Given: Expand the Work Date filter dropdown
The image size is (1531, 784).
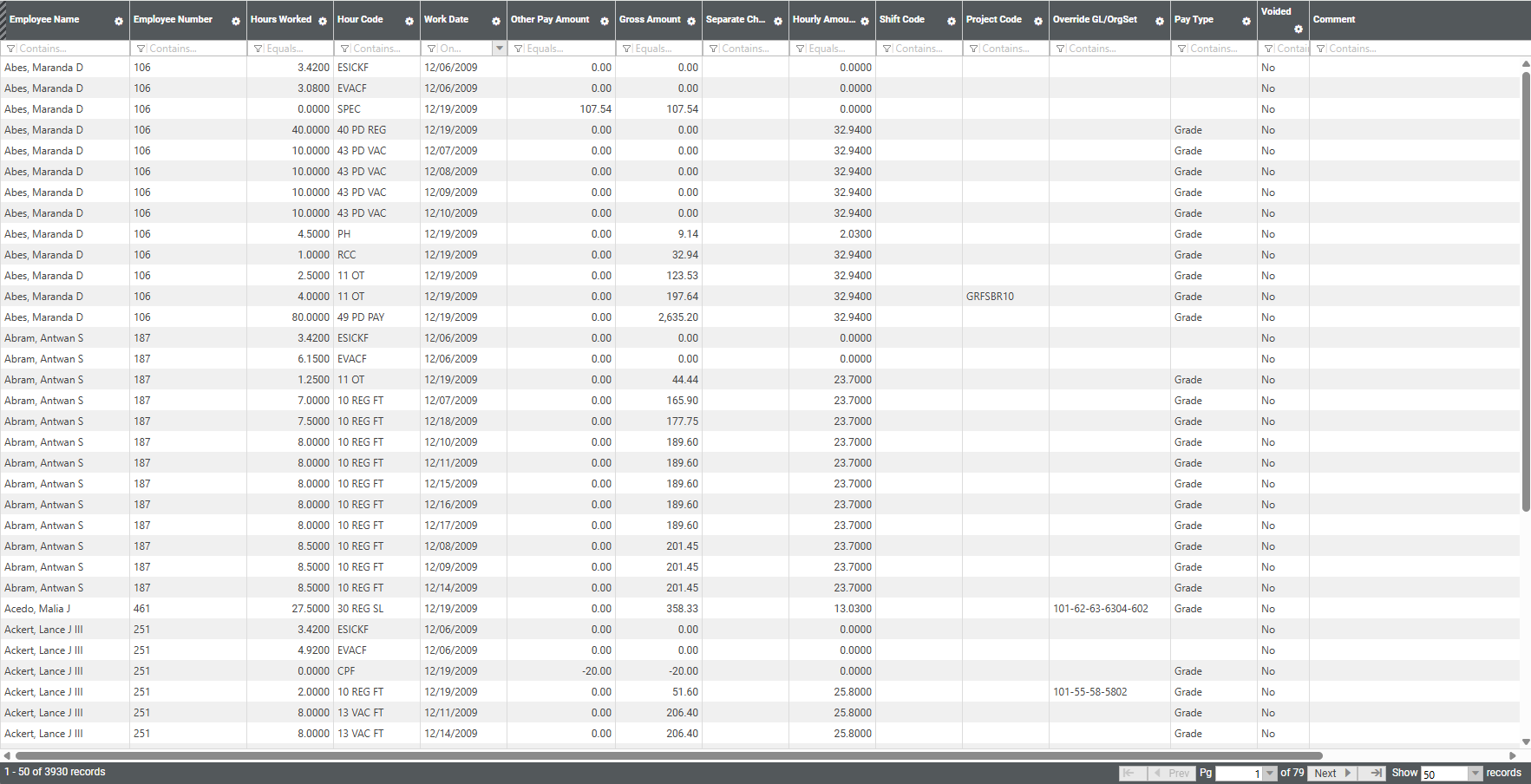Looking at the screenshot, I should 499,49.
